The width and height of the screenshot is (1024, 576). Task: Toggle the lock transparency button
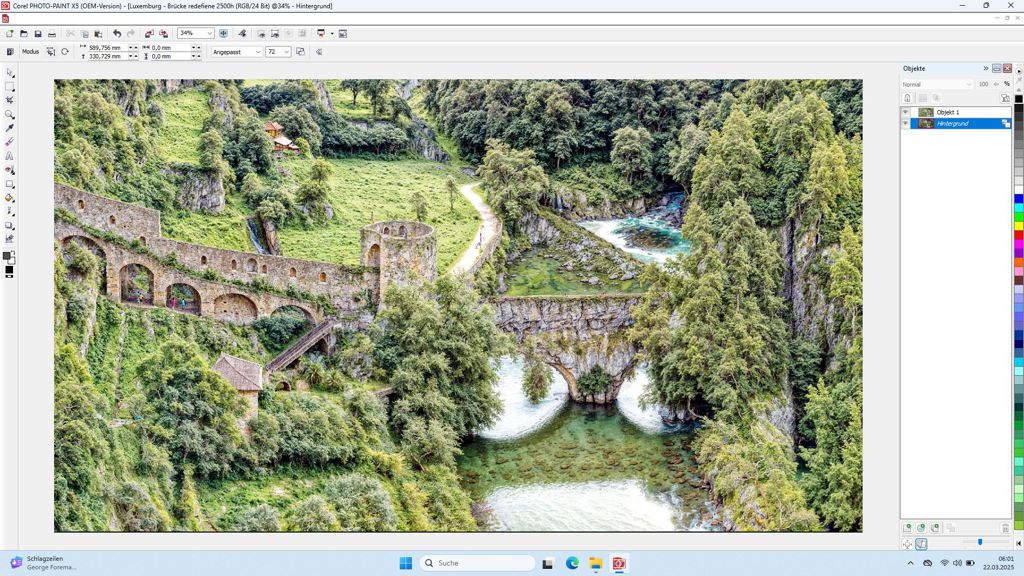tap(908, 98)
